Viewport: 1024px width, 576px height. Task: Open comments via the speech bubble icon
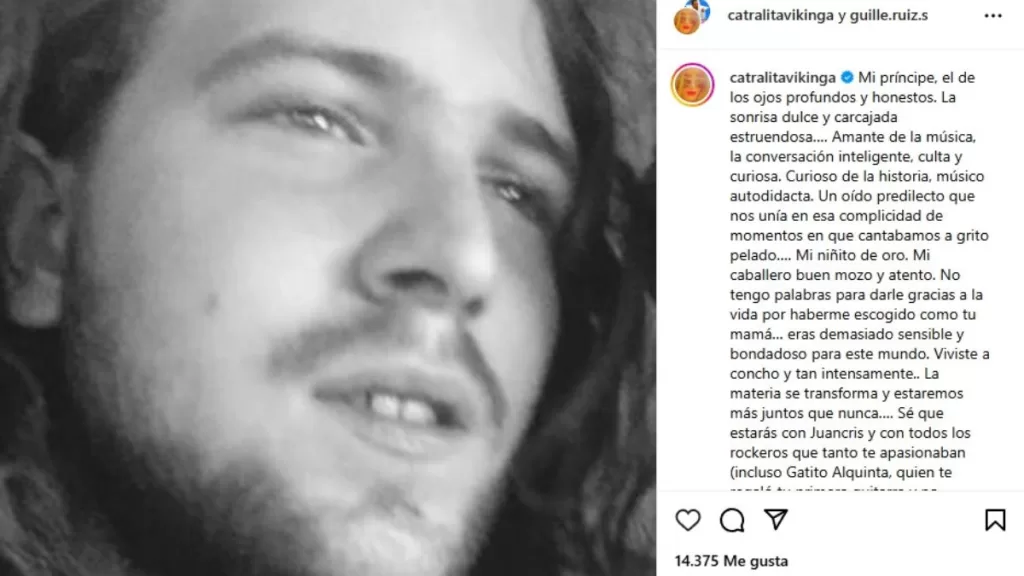(731, 520)
